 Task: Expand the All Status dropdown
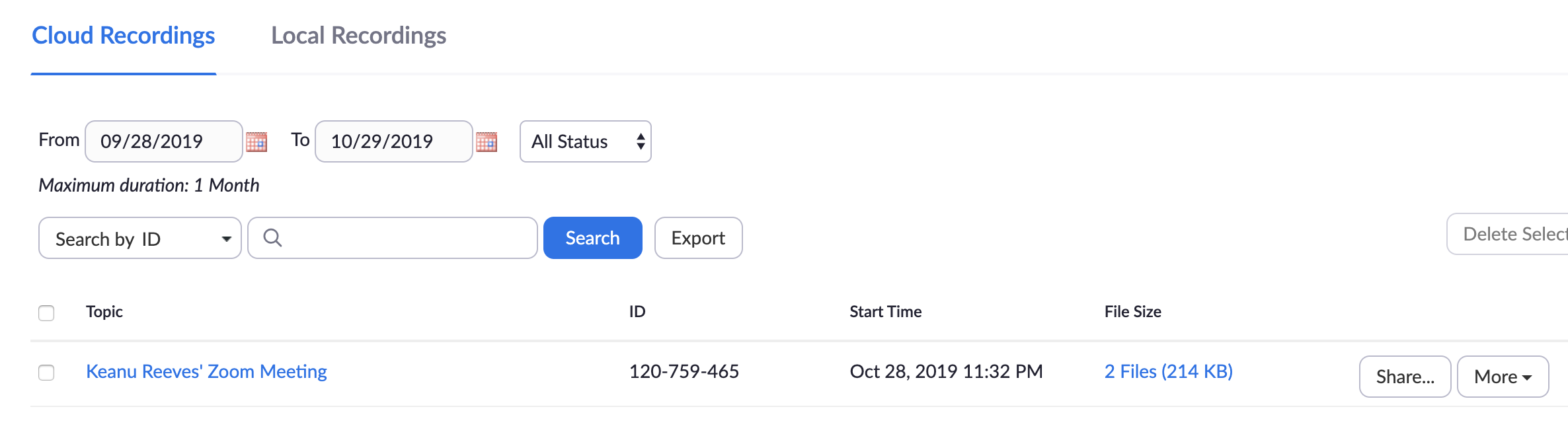(586, 141)
